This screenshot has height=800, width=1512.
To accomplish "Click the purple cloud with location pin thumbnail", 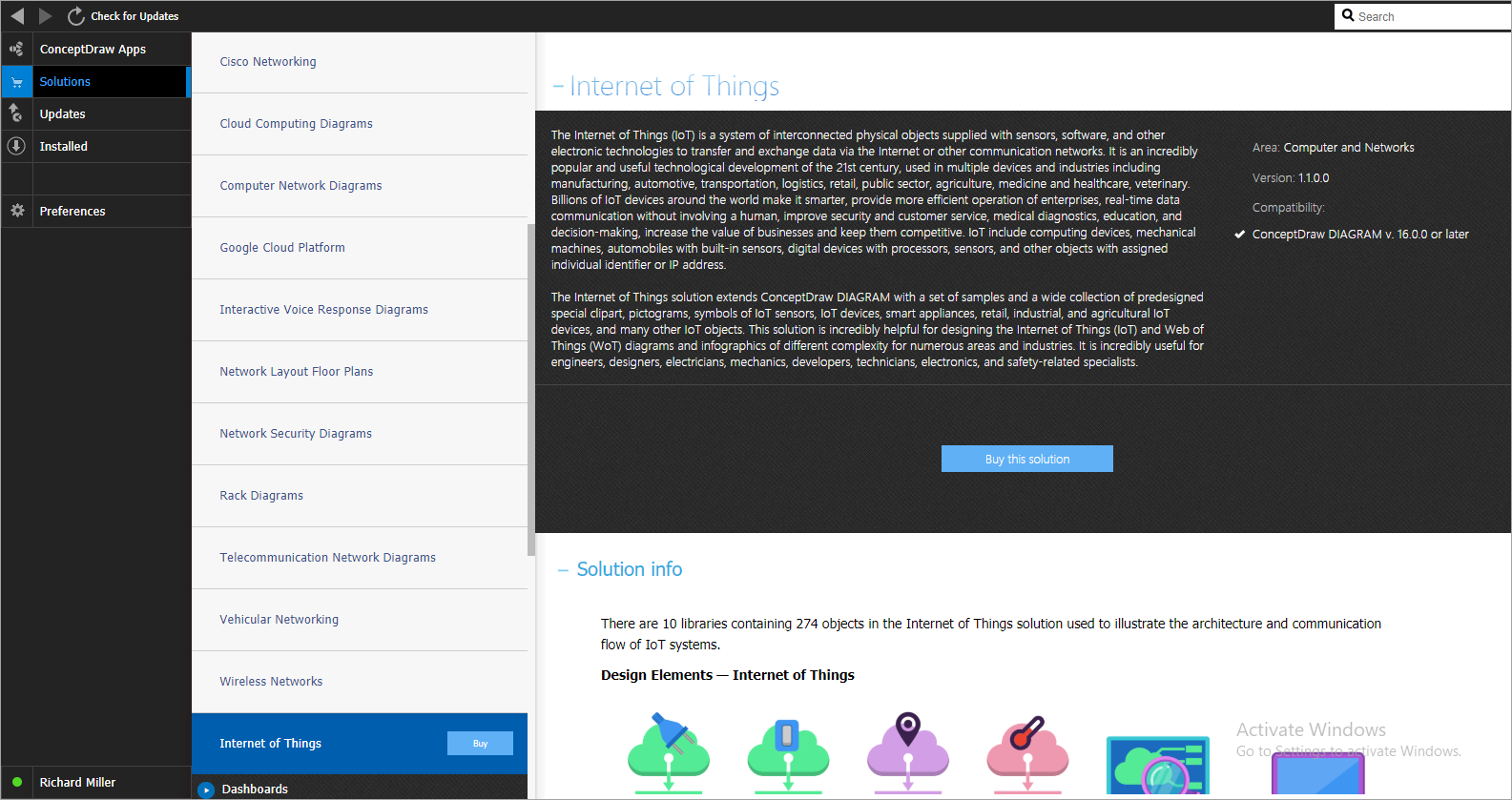I will pos(908,753).
